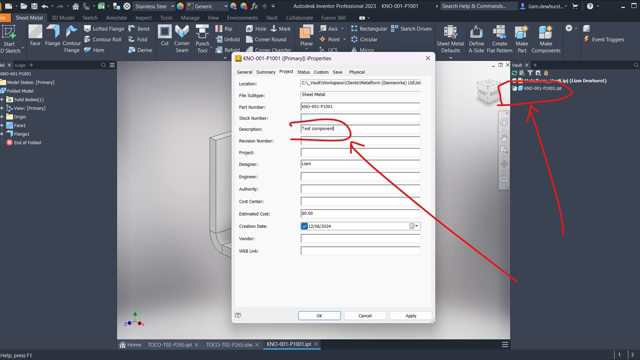640x360 pixels.
Task: Click Make Components
Action: pos(546,39)
